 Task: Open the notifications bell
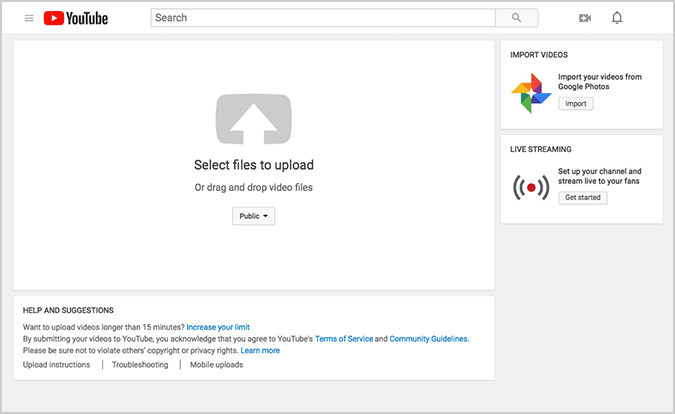(x=617, y=18)
